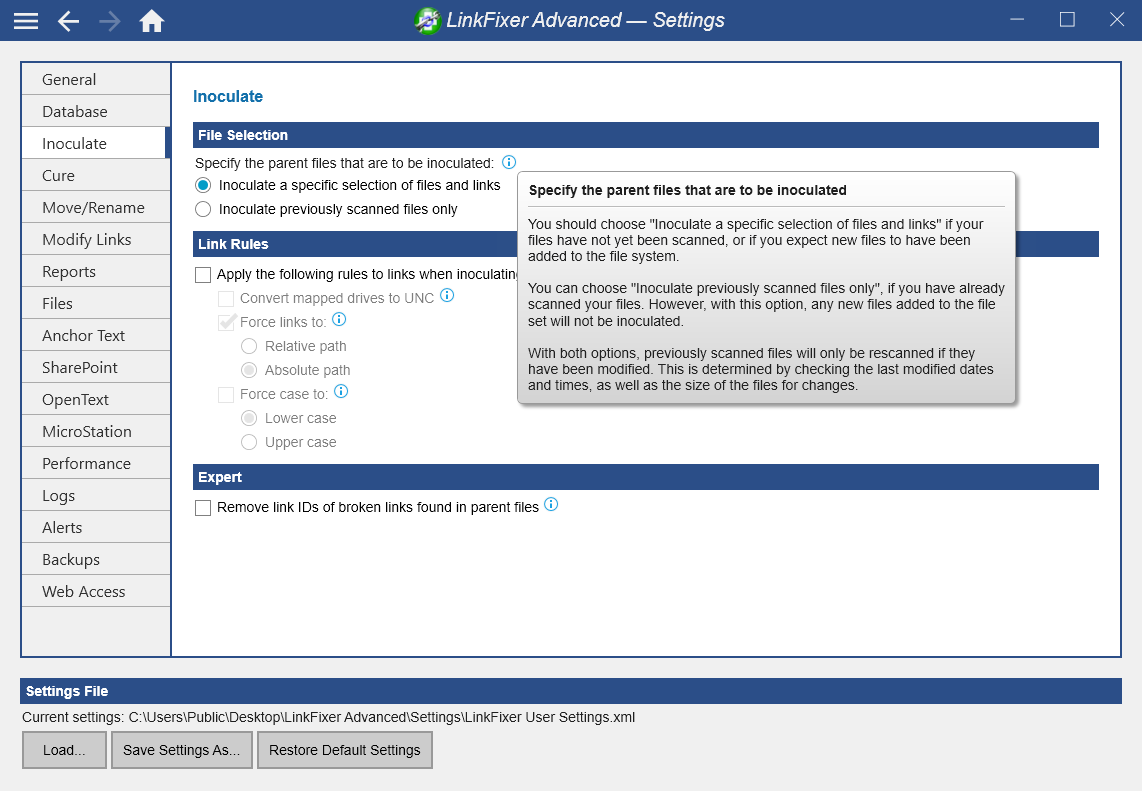Go forward with the right arrow

110,20
